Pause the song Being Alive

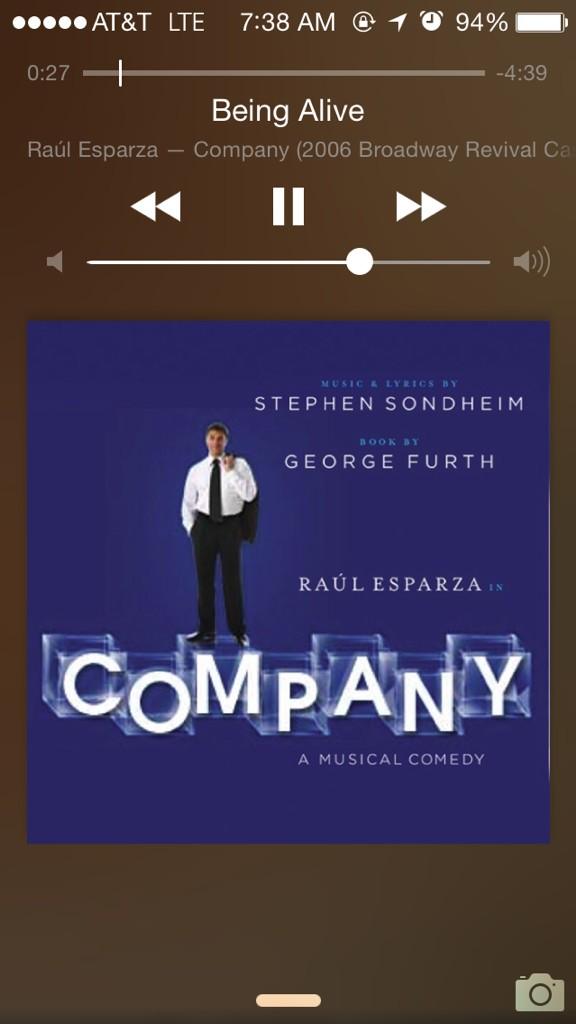coord(288,206)
